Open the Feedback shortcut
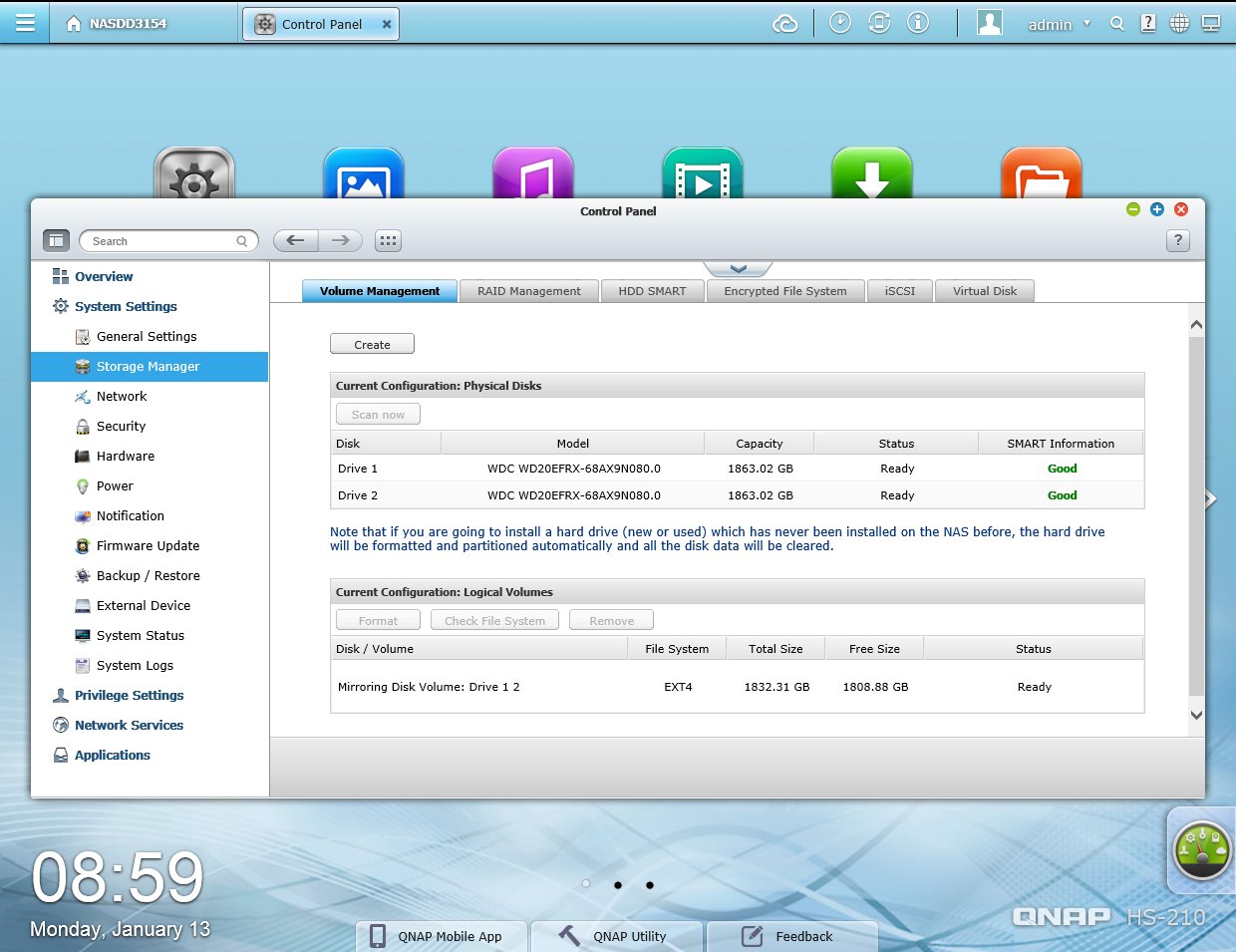This screenshot has height=952, width=1236. pyautogui.click(x=792, y=936)
